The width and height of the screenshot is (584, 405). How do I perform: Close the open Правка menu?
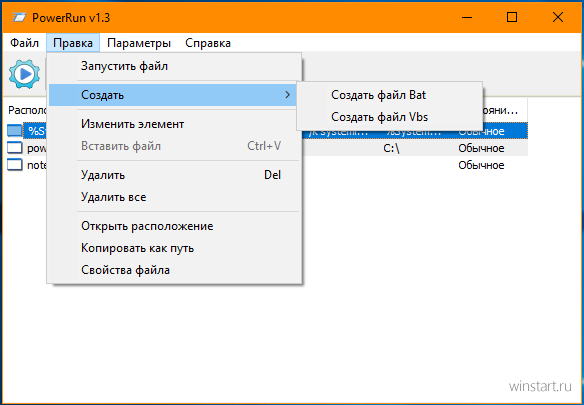pyautogui.click(x=73, y=43)
